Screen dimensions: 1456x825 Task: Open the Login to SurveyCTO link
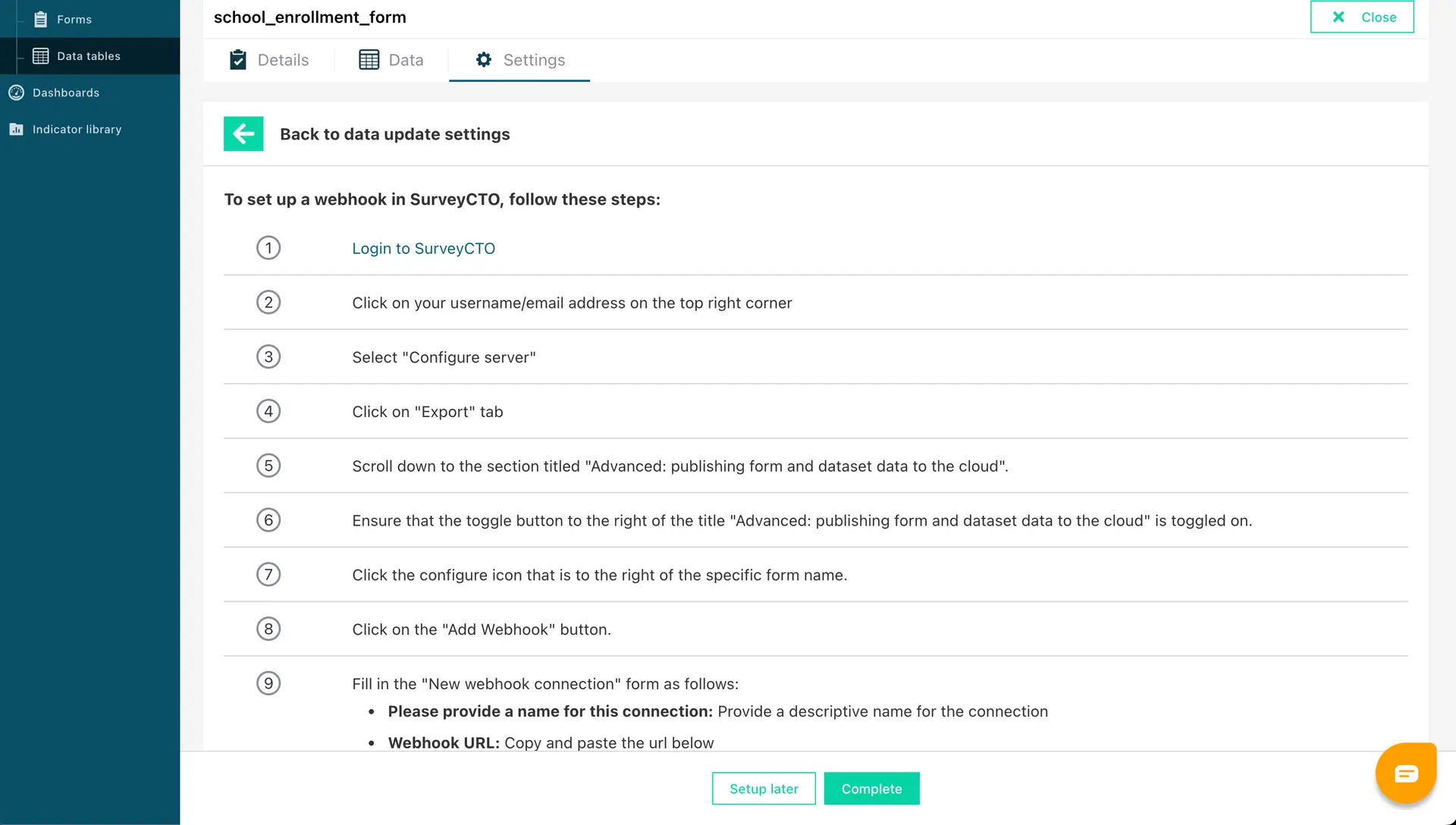click(423, 248)
